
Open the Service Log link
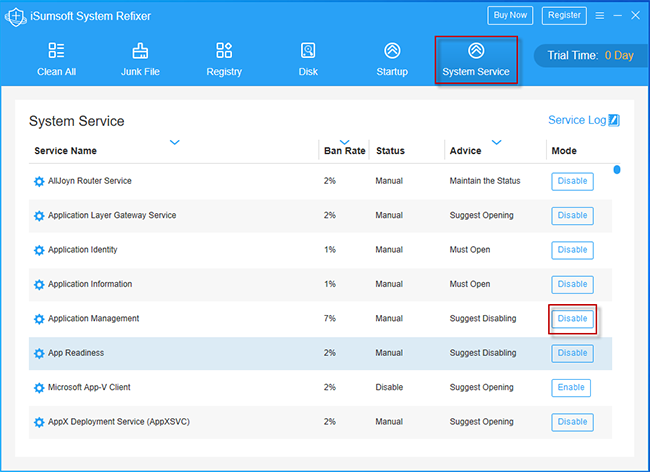tap(577, 120)
